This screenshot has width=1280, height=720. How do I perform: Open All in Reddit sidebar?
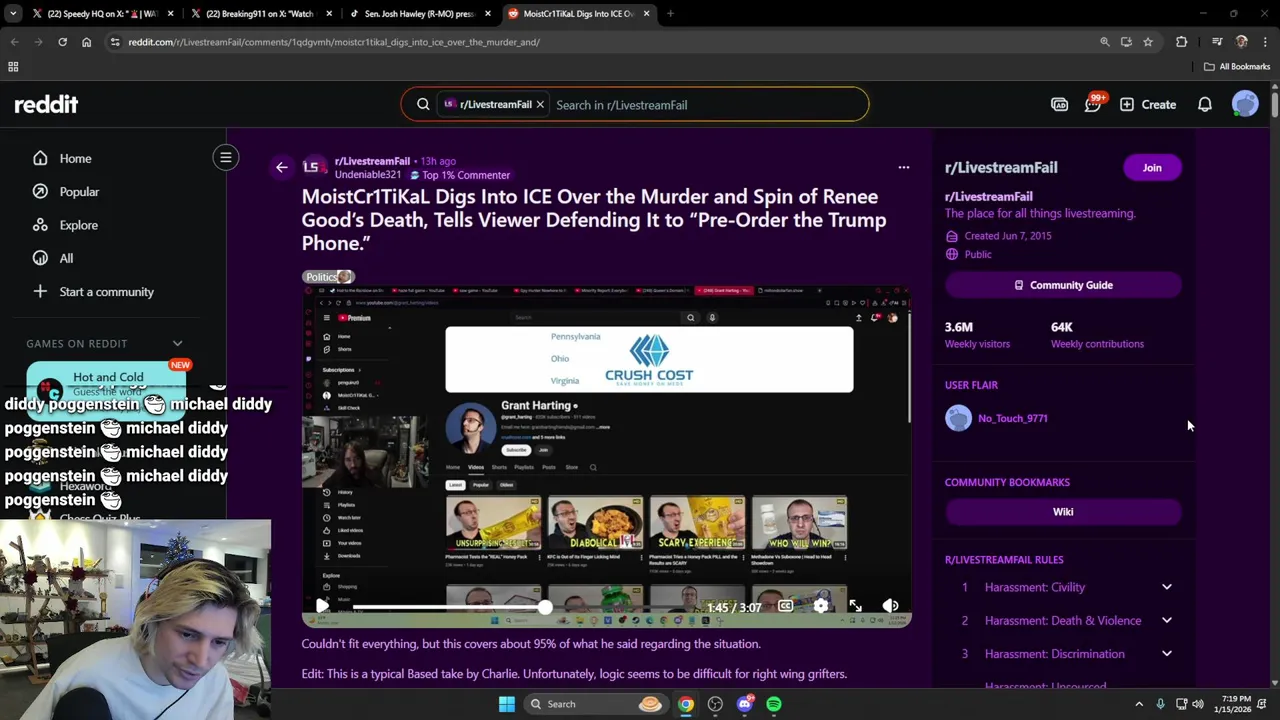(66, 258)
